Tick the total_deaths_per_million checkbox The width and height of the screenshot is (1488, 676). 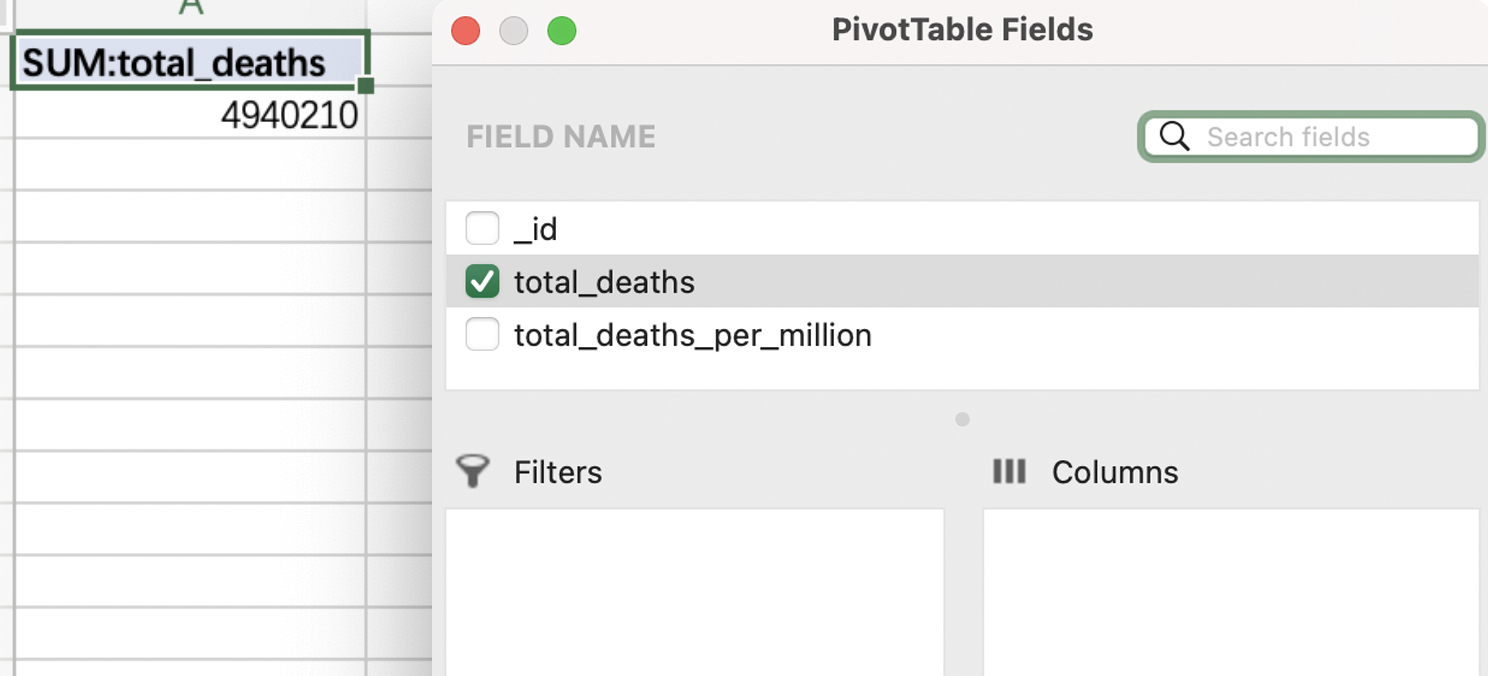click(x=482, y=335)
